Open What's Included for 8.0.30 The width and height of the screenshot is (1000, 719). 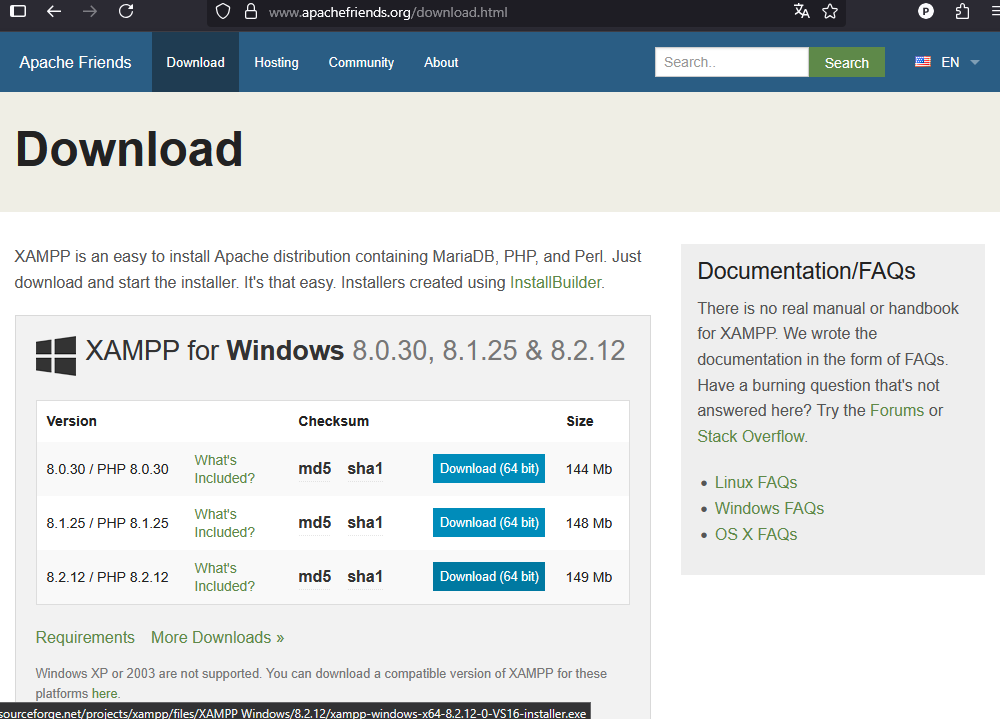click(x=224, y=469)
